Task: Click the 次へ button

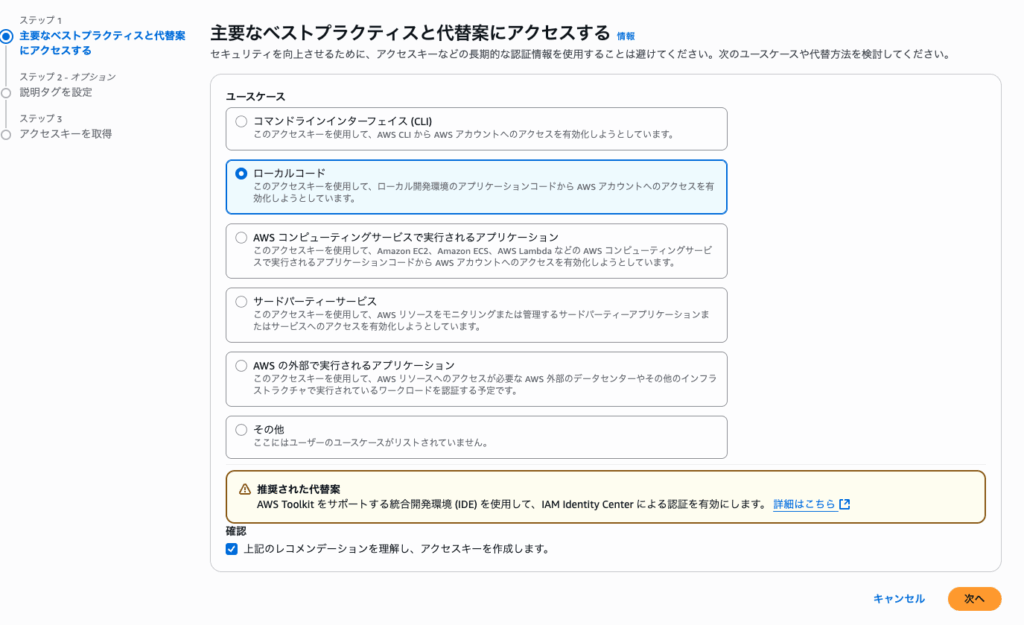Action: 974,599
